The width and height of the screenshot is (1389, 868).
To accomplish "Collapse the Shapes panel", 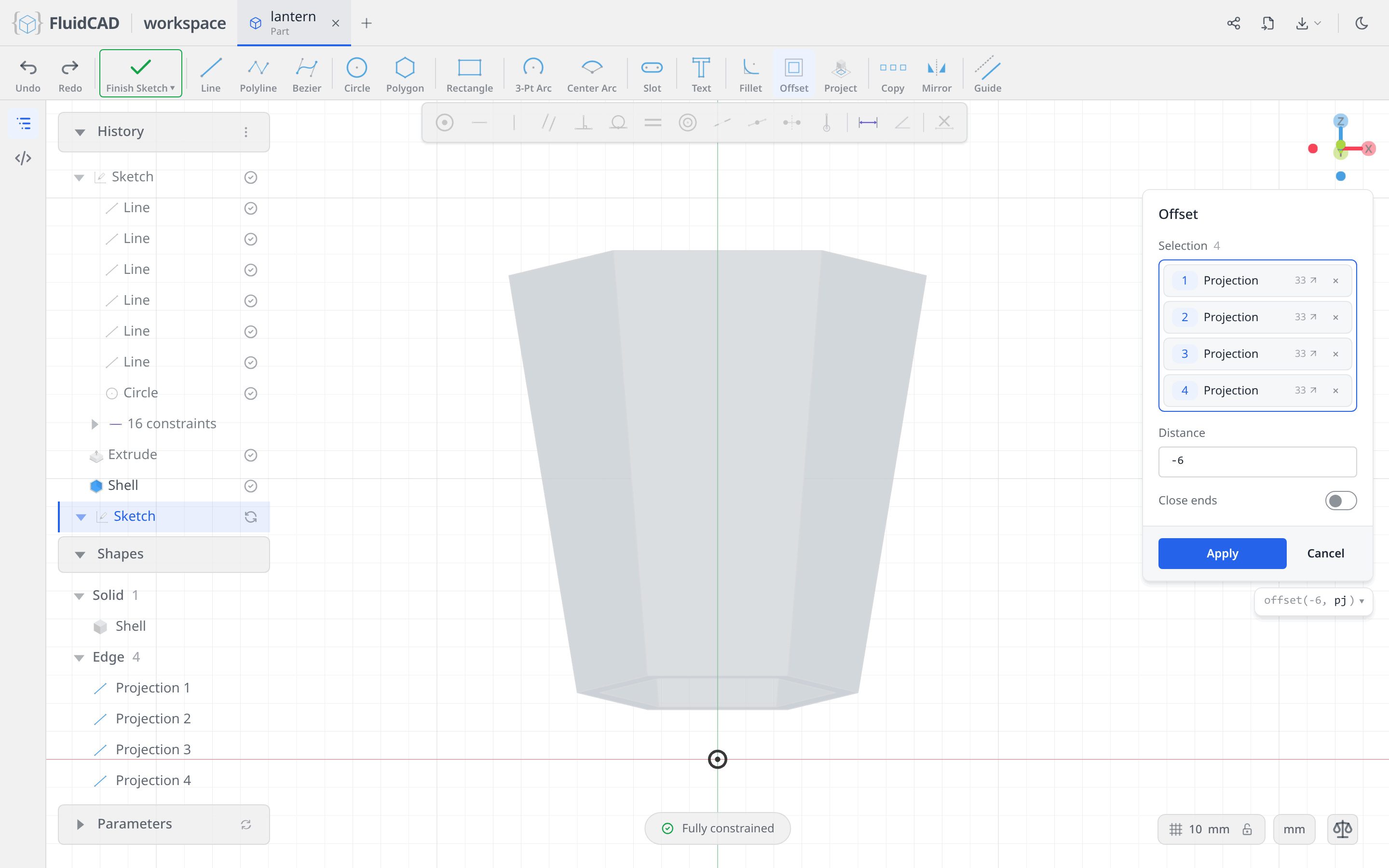I will pyautogui.click(x=81, y=554).
